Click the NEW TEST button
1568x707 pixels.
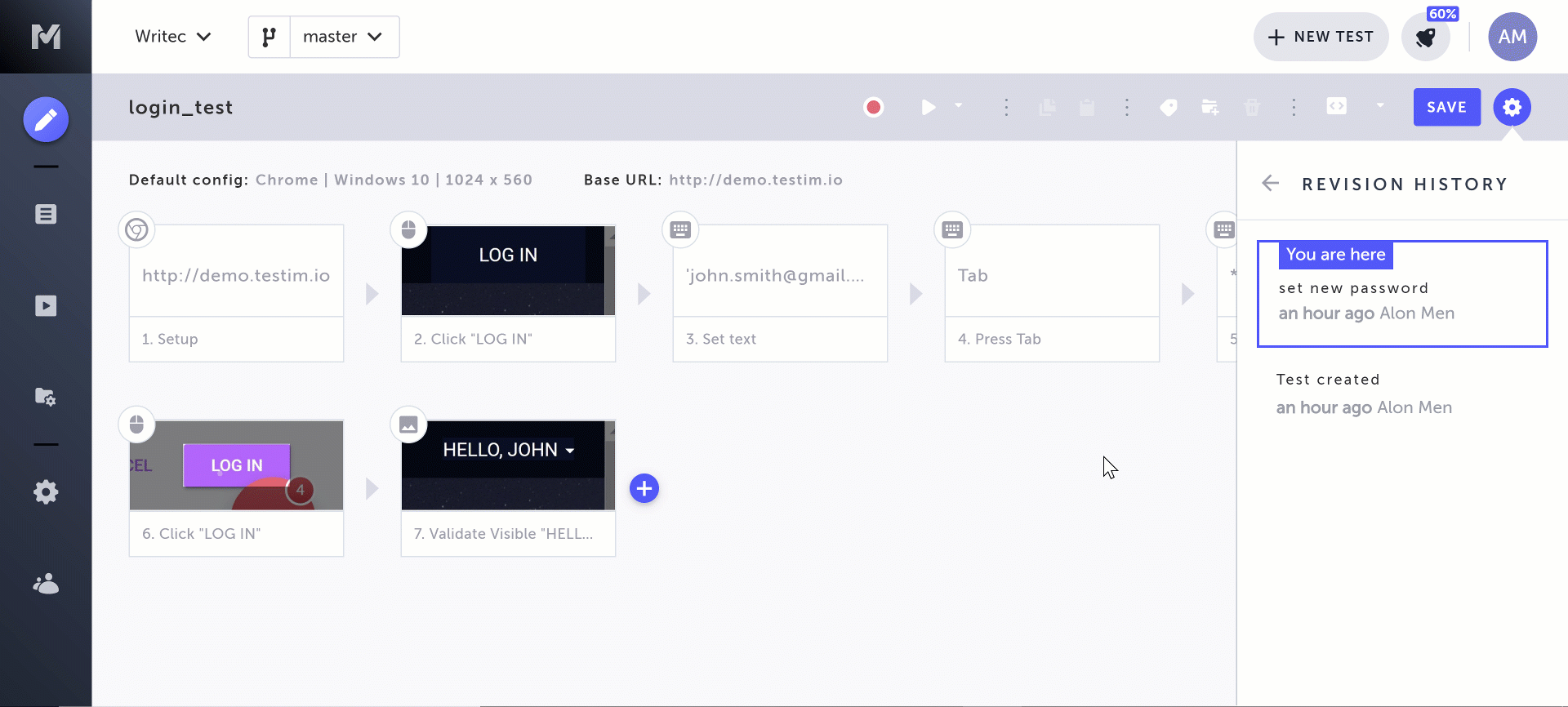[1321, 37]
